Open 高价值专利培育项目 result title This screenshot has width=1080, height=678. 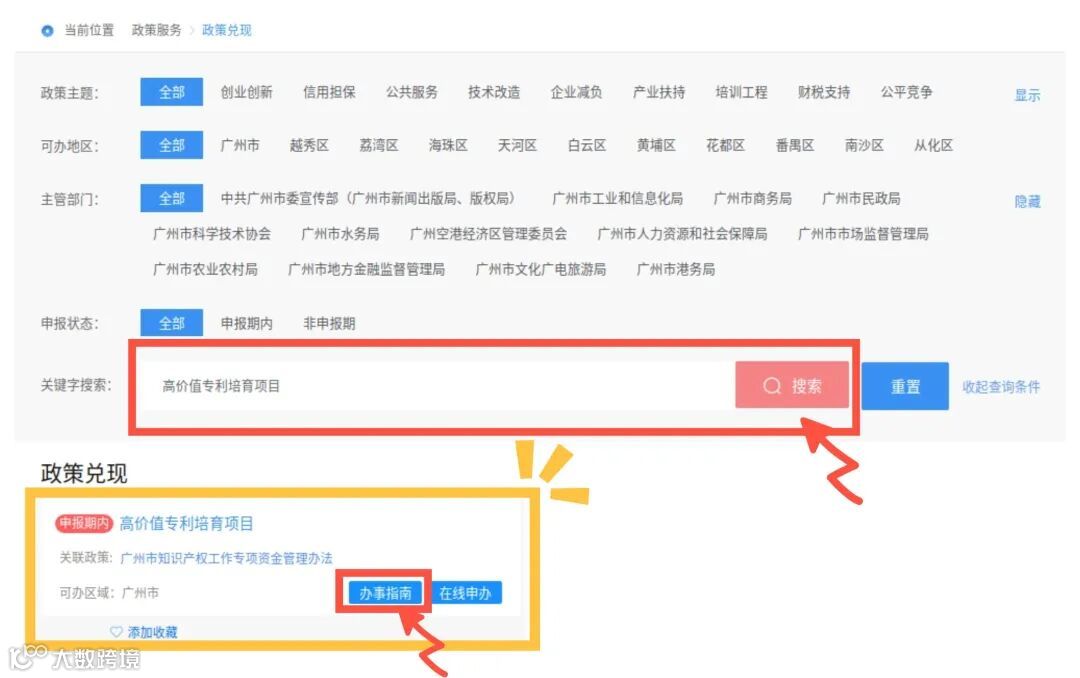[186, 524]
